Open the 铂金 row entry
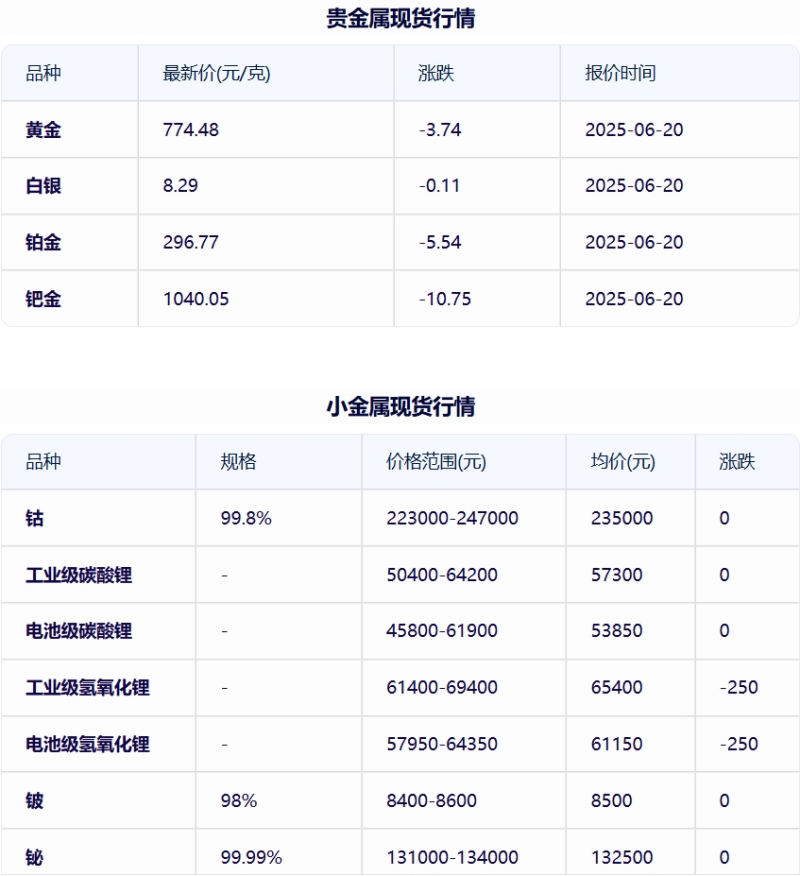Viewport: 800px width, 876px height. pyautogui.click(x=43, y=242)
